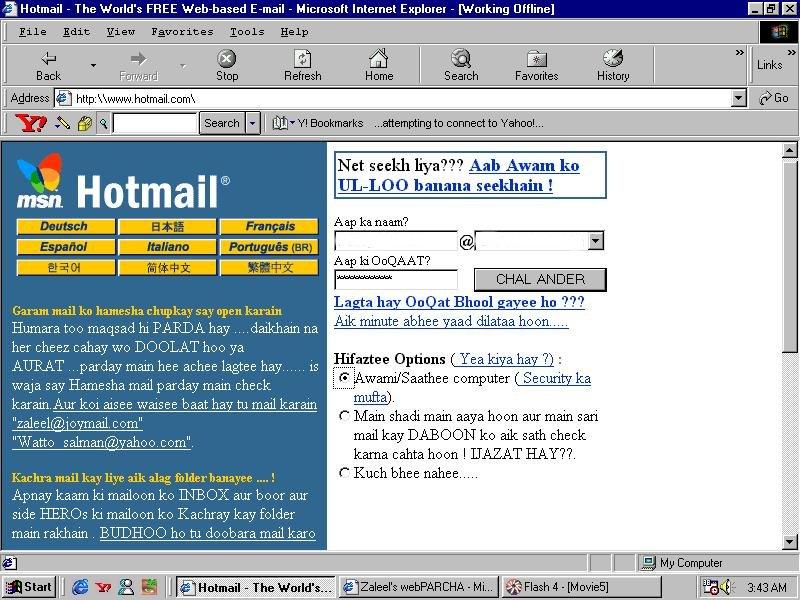Open the Forward button dropdown arrow
Screen dimensions: 800x600
(183, 65)
